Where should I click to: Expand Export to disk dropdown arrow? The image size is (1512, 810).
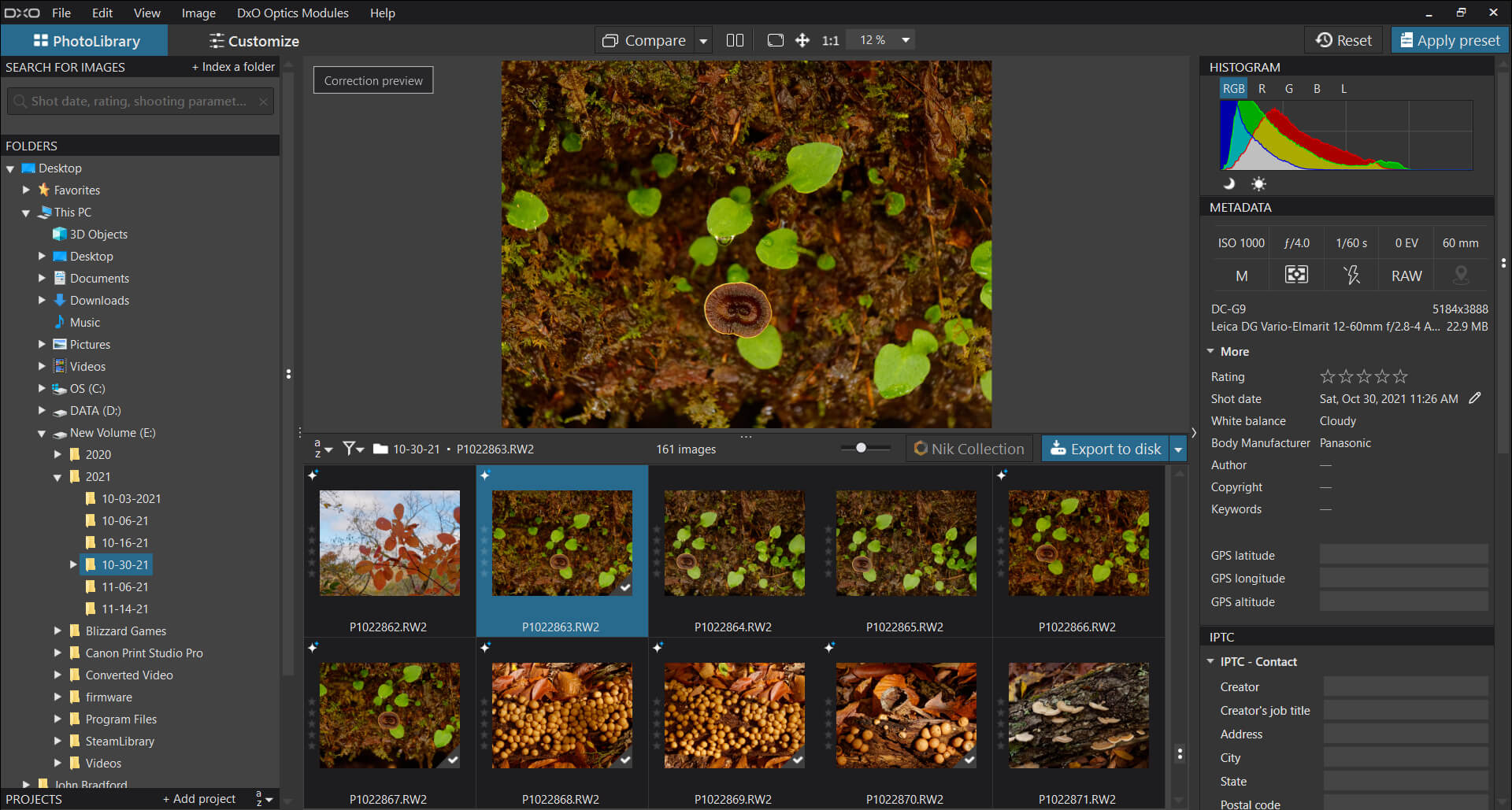(x=1178, y=449)
